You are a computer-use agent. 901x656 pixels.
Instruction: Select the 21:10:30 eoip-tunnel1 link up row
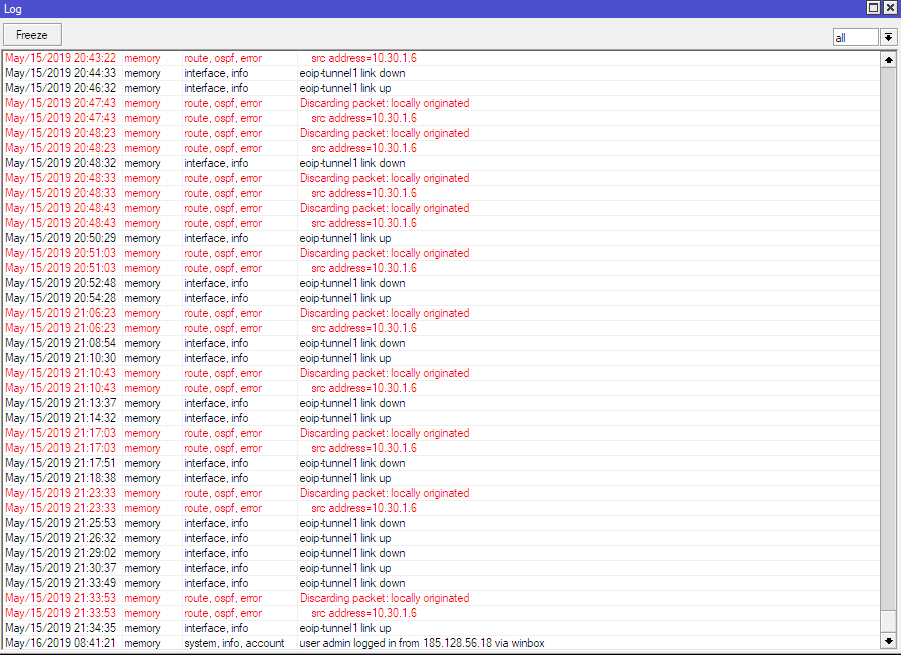(x=441, y=358)
